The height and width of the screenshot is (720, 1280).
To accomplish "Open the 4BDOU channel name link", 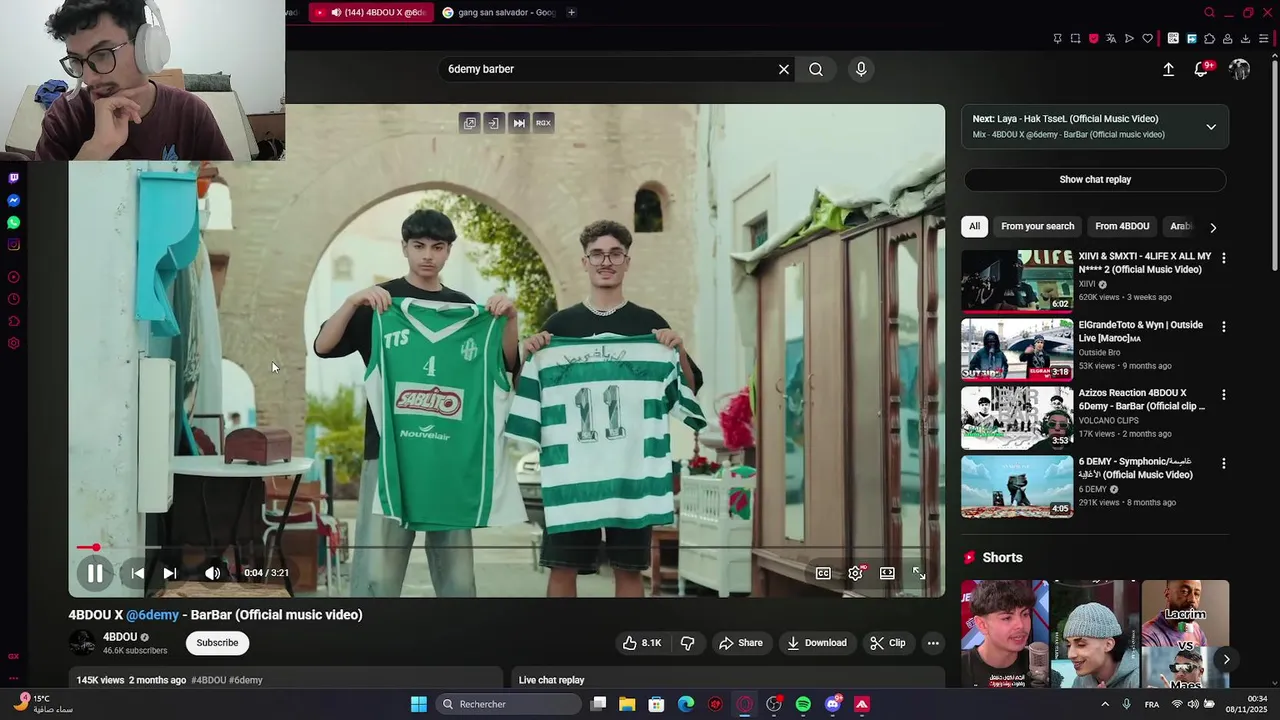I will point(120,637).
